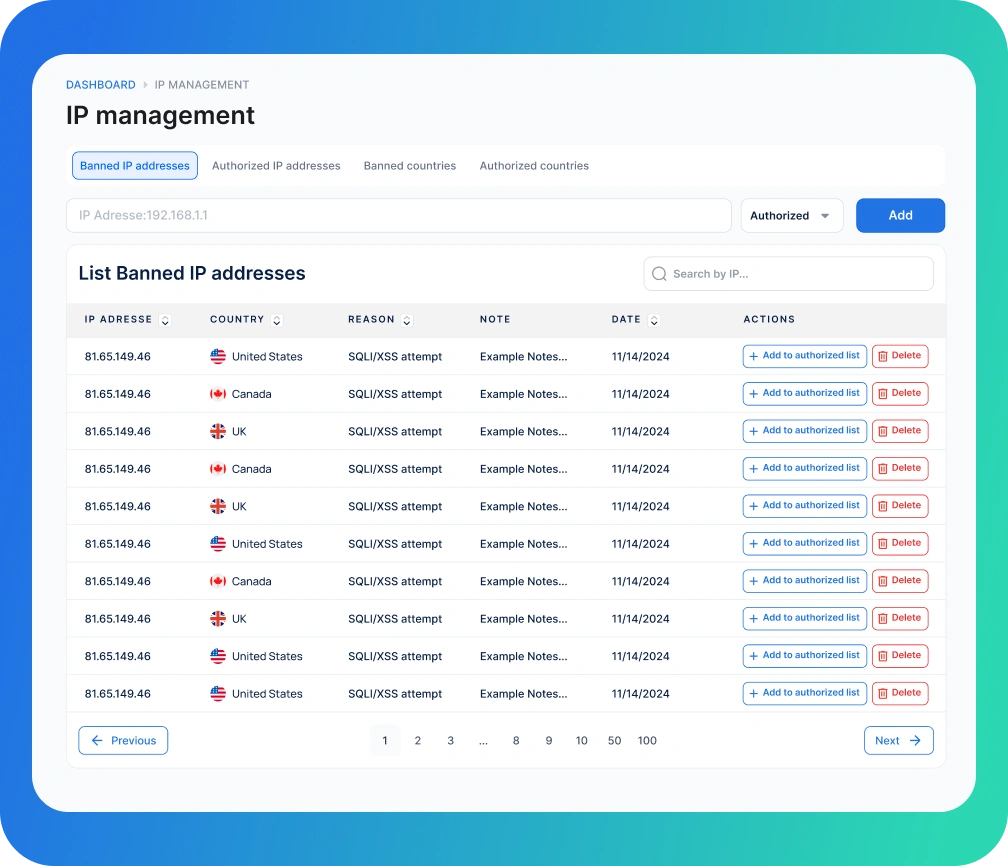Viewport: 1008px width, 866px height.
Task: Click the magnifier icon in the IP search field
Action: click(x=659, y=273)
